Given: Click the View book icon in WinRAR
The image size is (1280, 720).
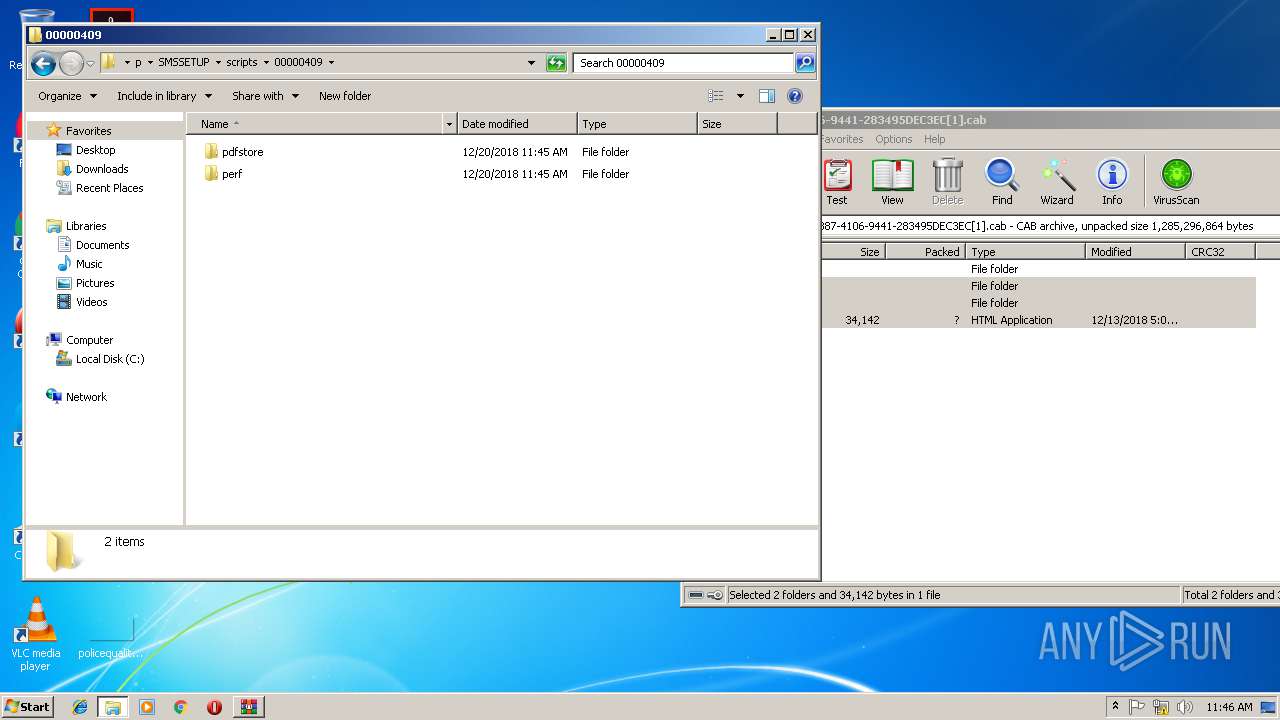Looking at the screenshot, I should coord(892,182).
